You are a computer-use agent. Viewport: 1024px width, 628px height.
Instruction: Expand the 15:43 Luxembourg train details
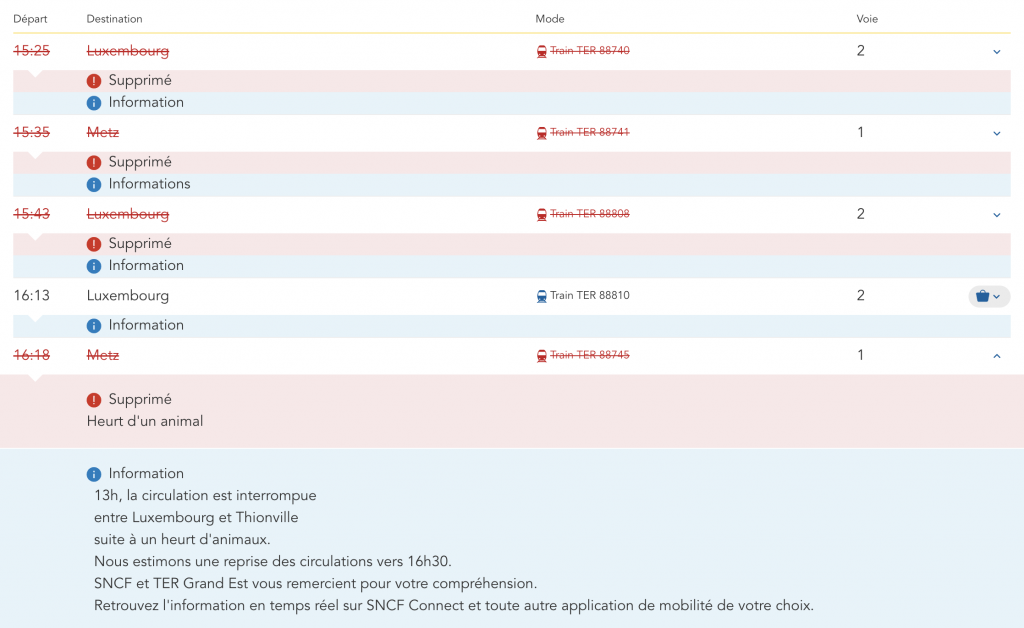tap(996, 214)
